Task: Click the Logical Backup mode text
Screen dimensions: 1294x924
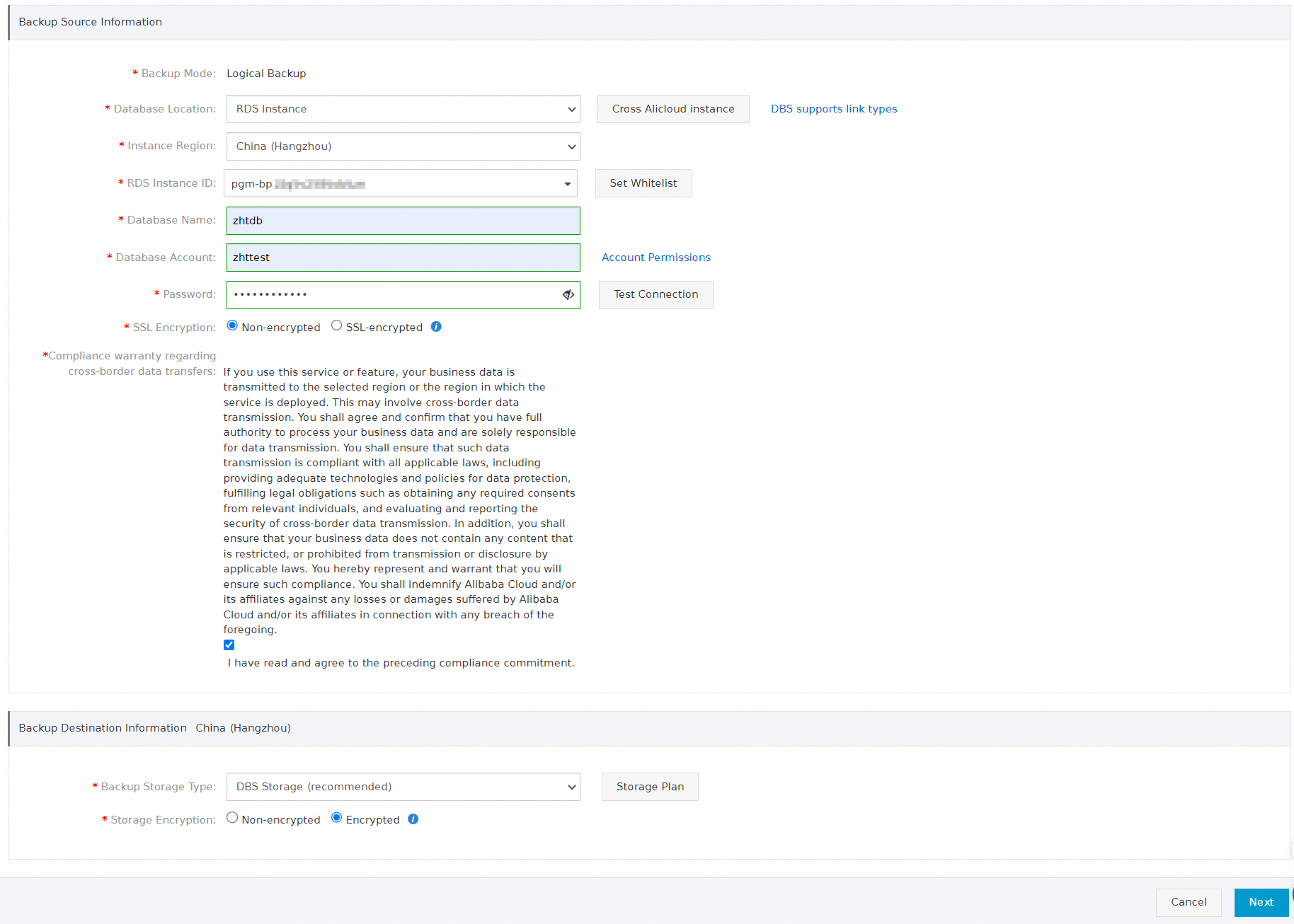Action: click(266, 74)
